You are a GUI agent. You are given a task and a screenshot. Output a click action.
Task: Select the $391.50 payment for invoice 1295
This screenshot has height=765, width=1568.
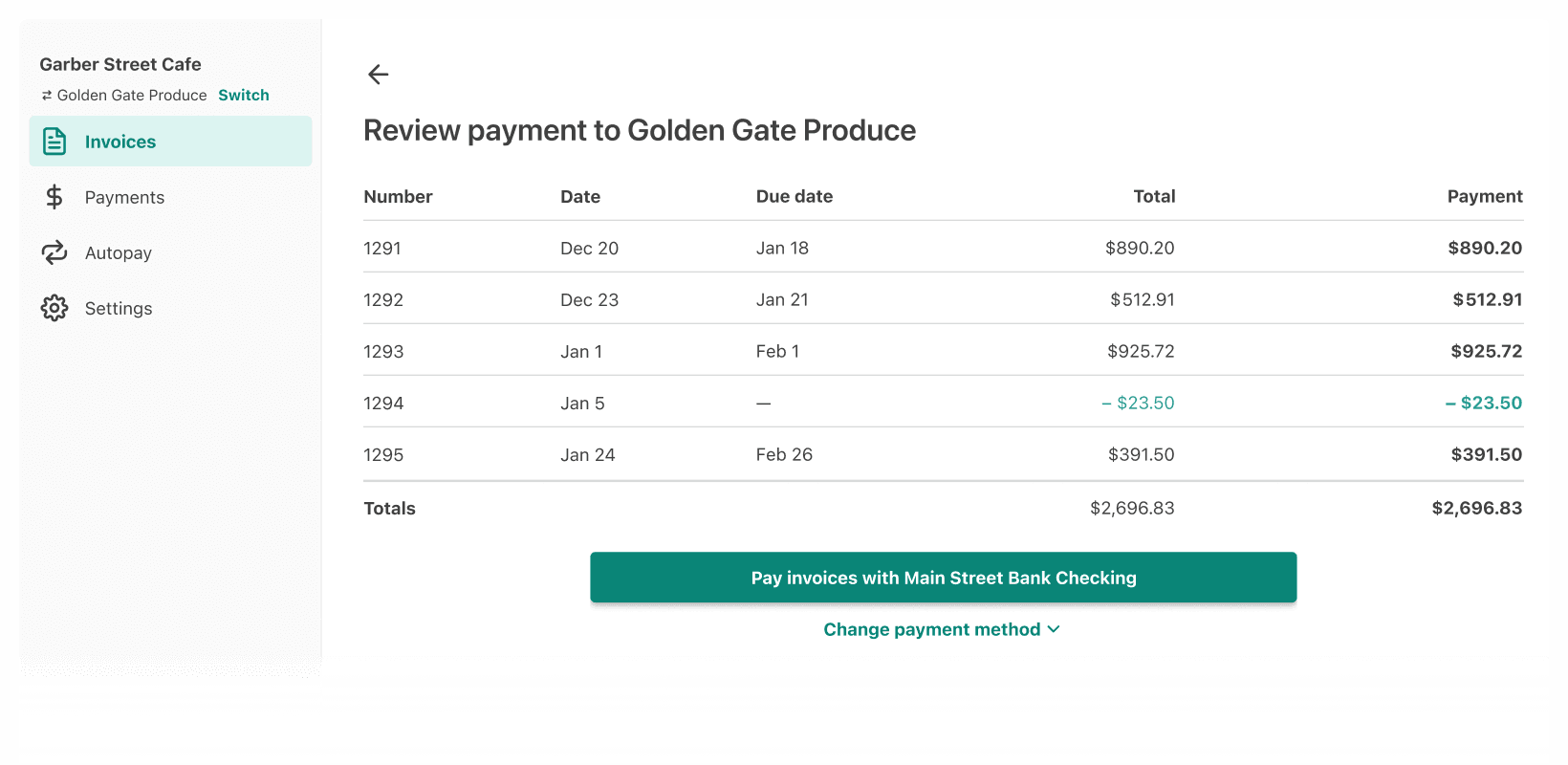click(x=1486, y=454)
